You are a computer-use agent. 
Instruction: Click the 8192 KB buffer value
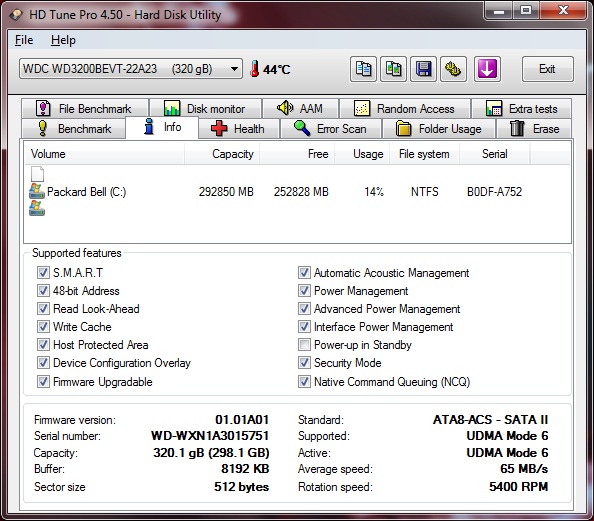(x=245, y=469)
